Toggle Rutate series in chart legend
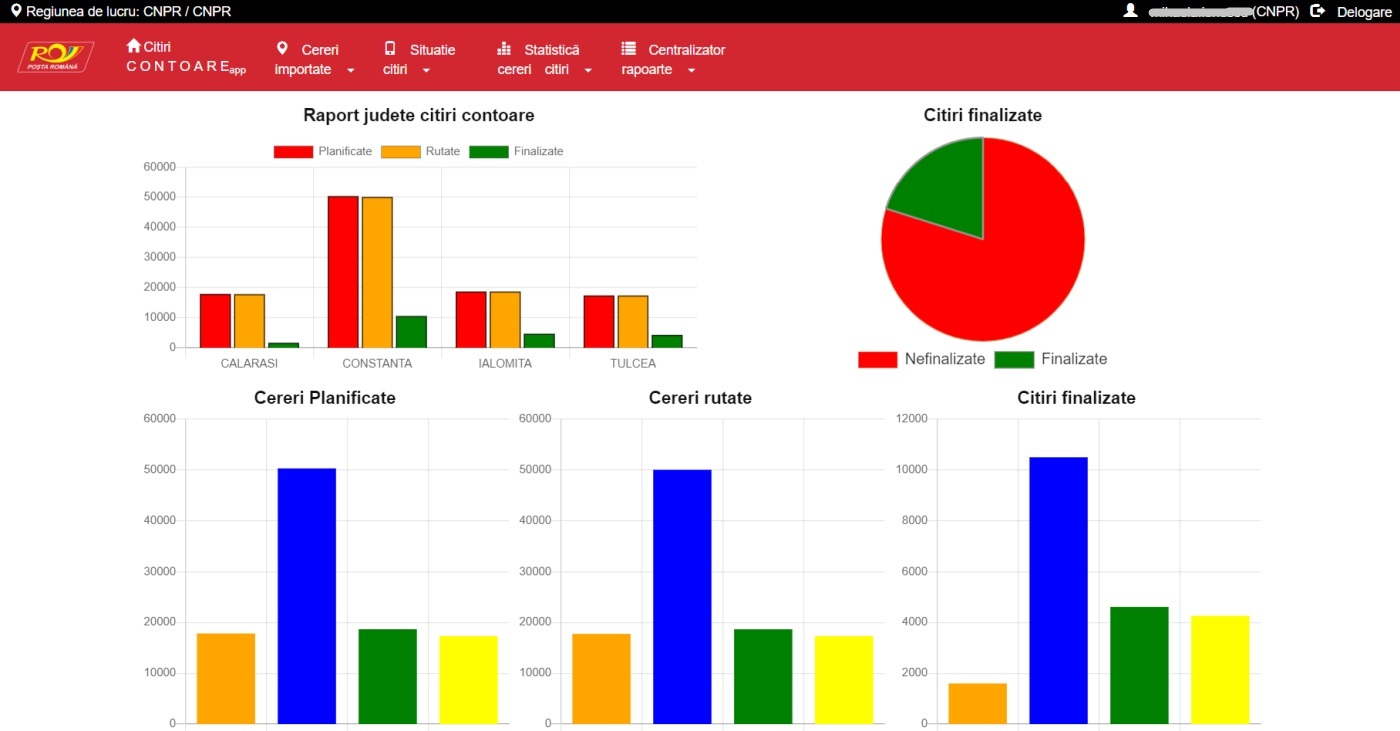 tap(400, 152)
